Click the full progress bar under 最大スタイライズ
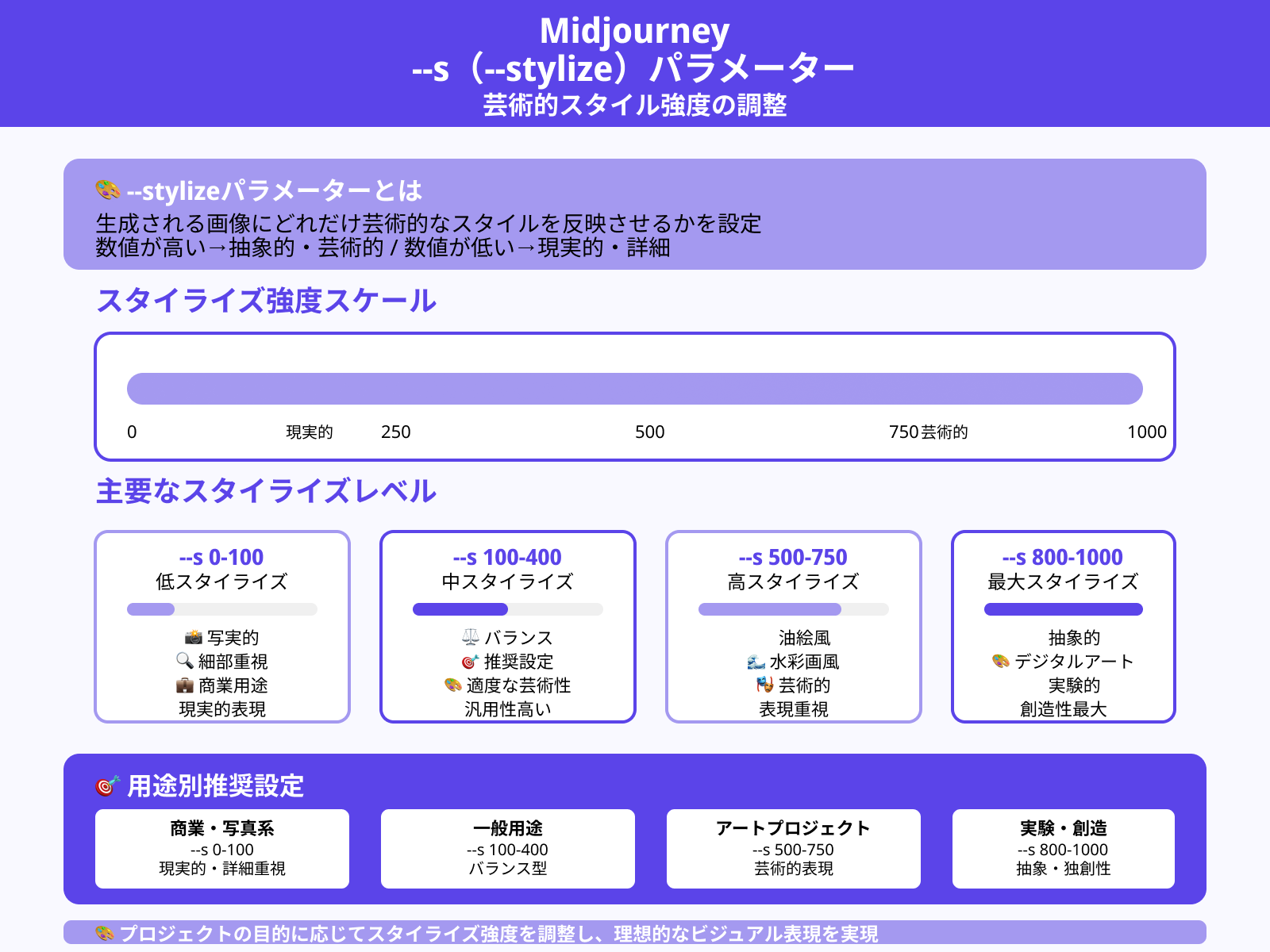 1064,609
